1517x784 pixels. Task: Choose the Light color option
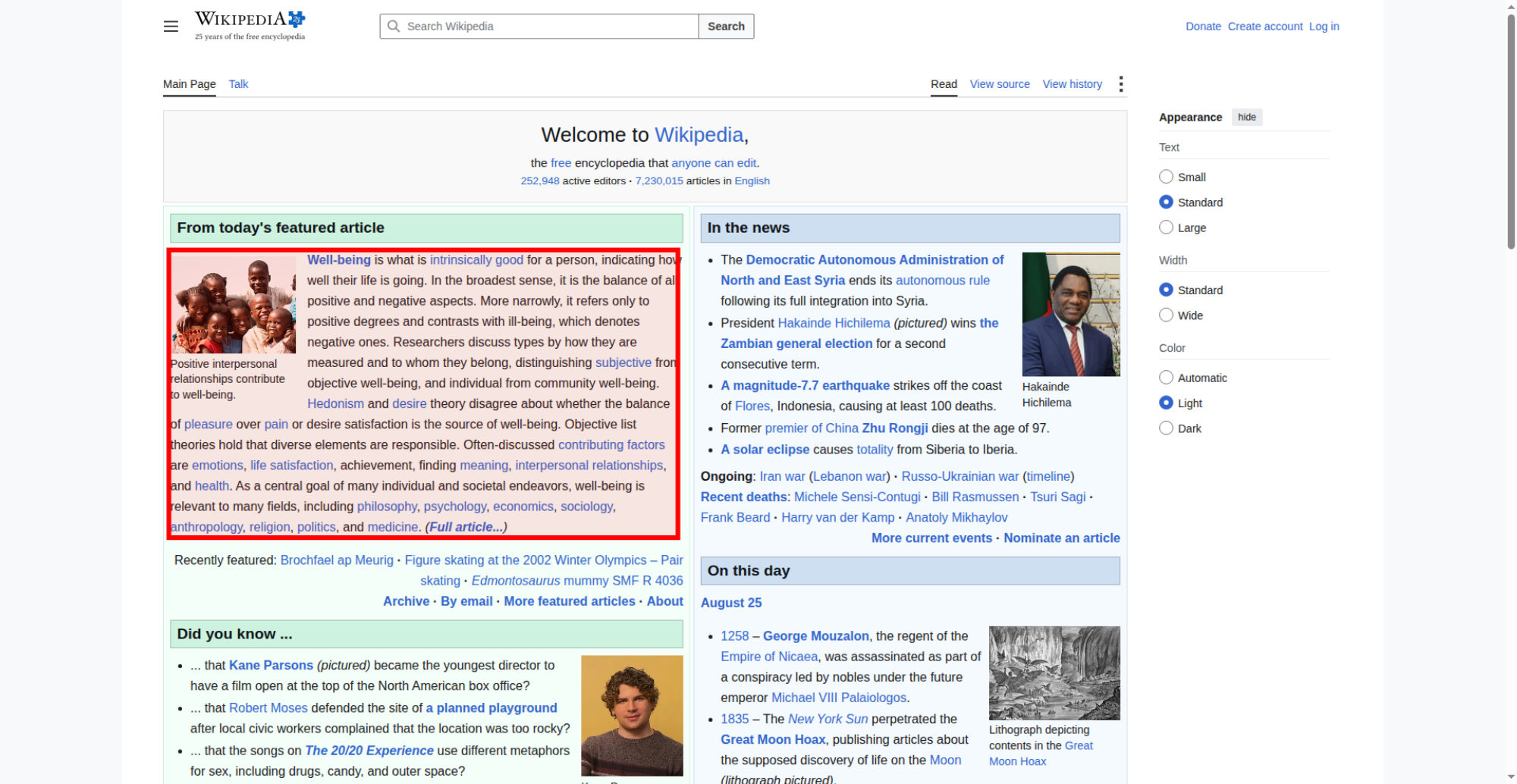click(x=1166, y=403)
